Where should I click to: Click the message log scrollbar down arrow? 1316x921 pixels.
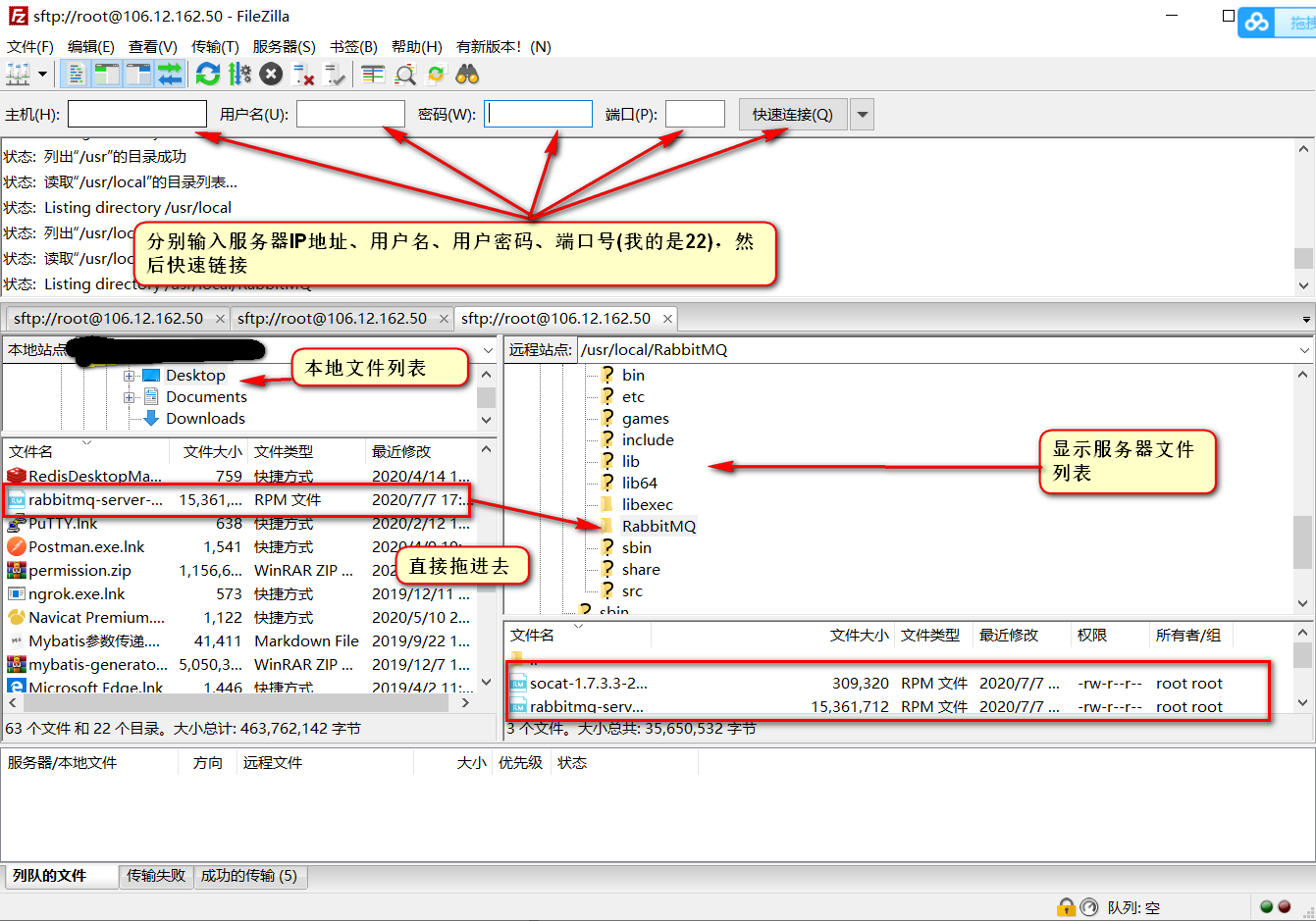tap(1303, 285)
